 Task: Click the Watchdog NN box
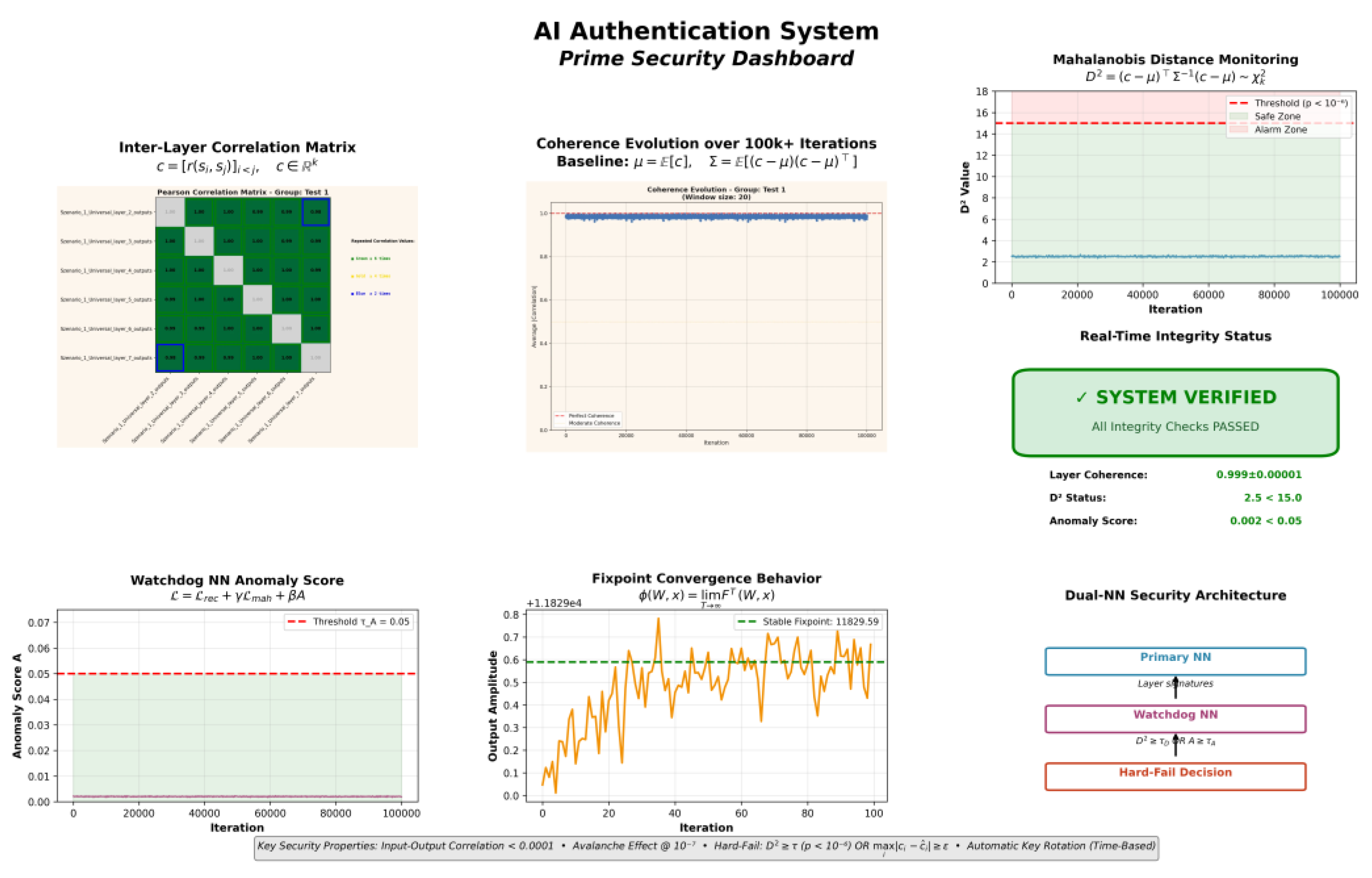pos(1175,718)
